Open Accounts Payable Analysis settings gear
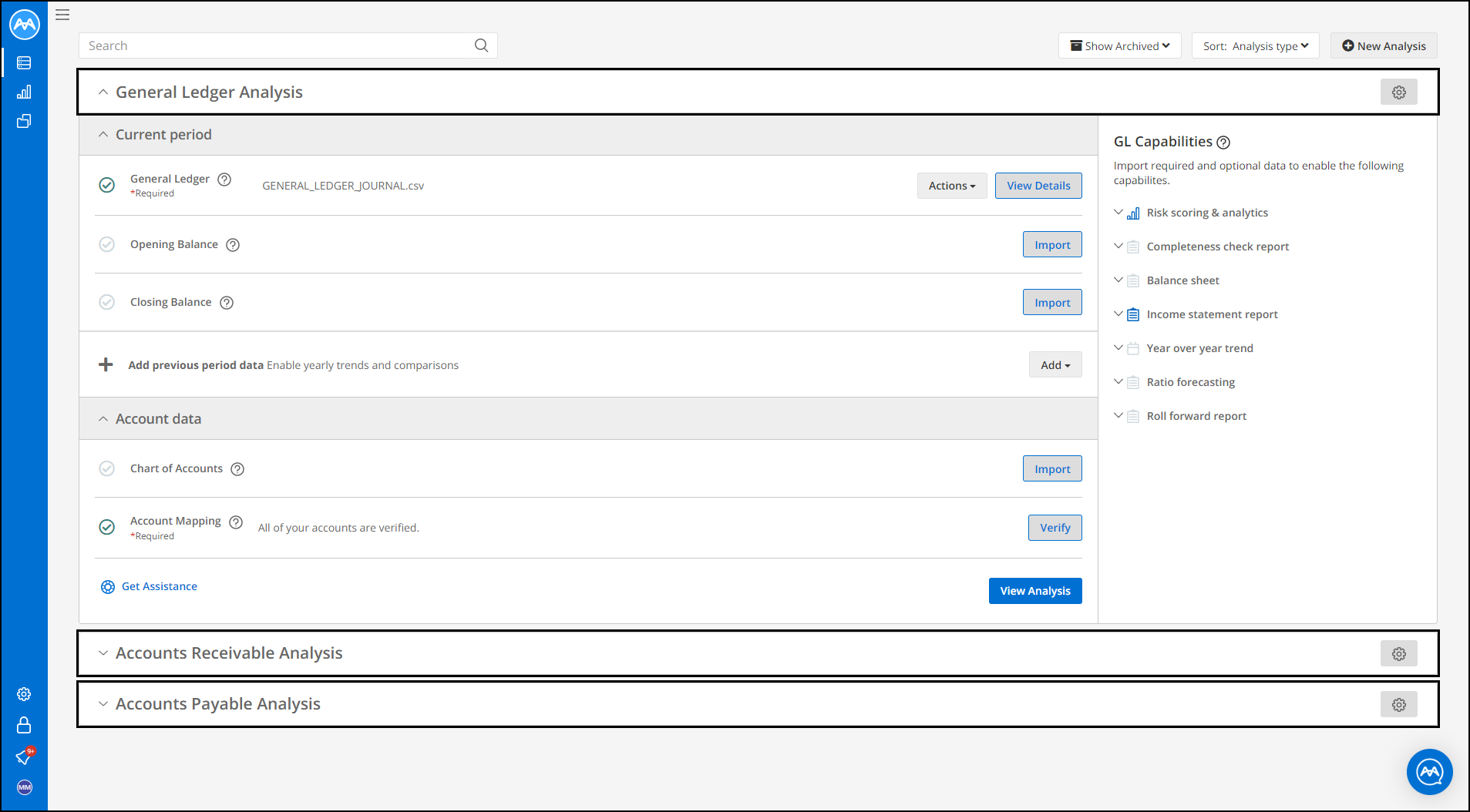The width and height of the screenshot is (1470, 812). [1399, 705]
